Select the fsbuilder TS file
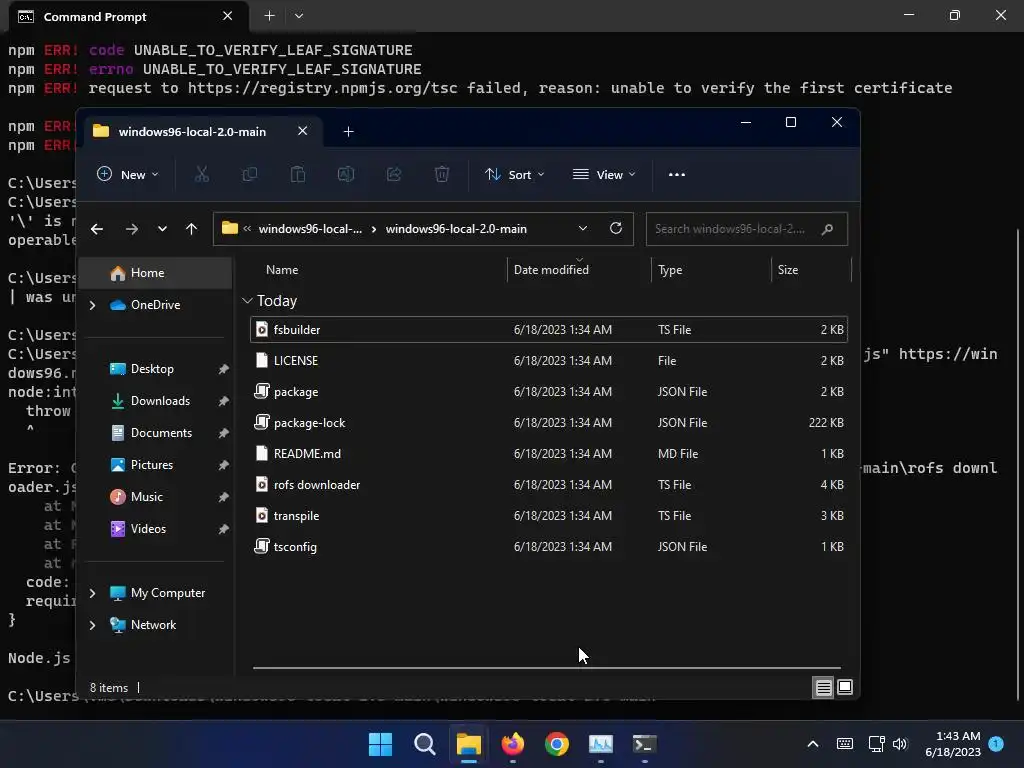Image resolution: width=1024 pixels, height=768 pixels. [549, 330]
